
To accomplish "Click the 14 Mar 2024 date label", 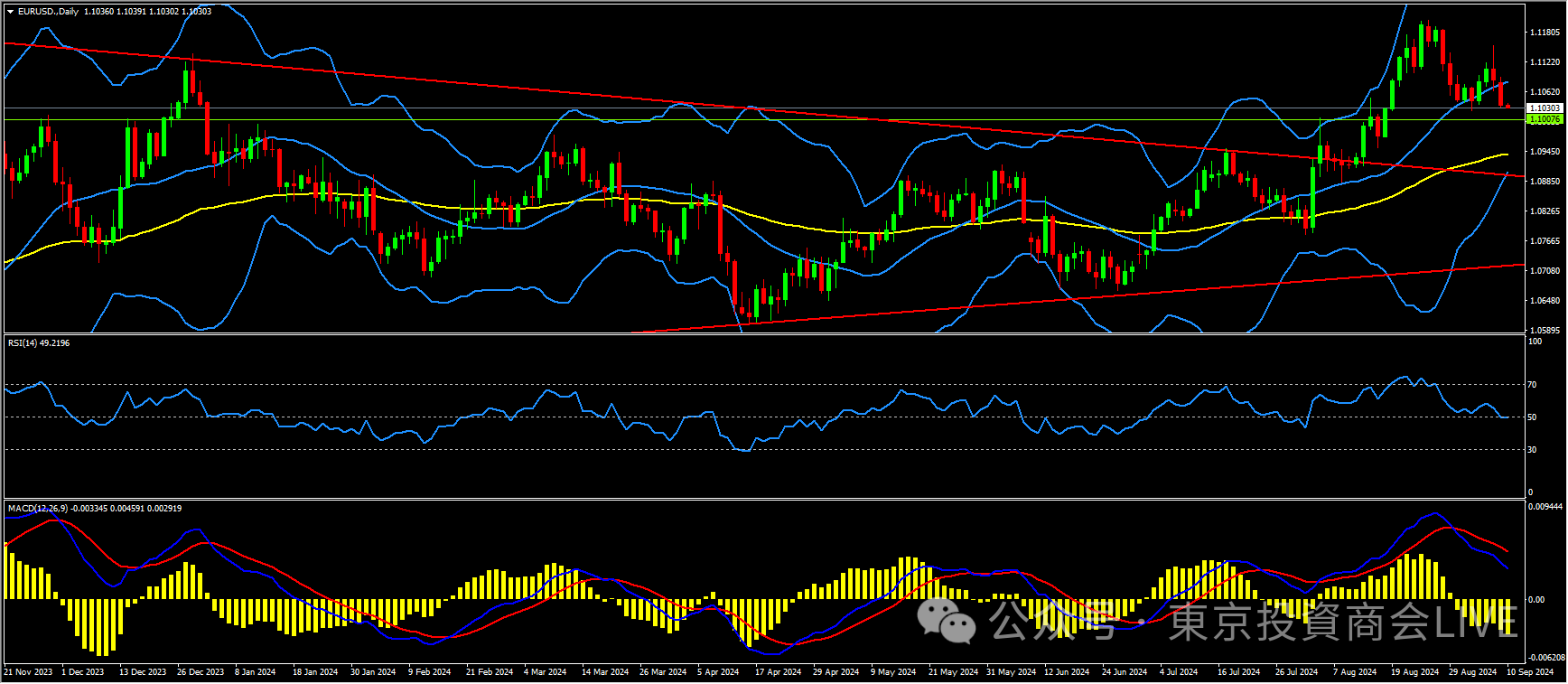I will click(605, 672).
